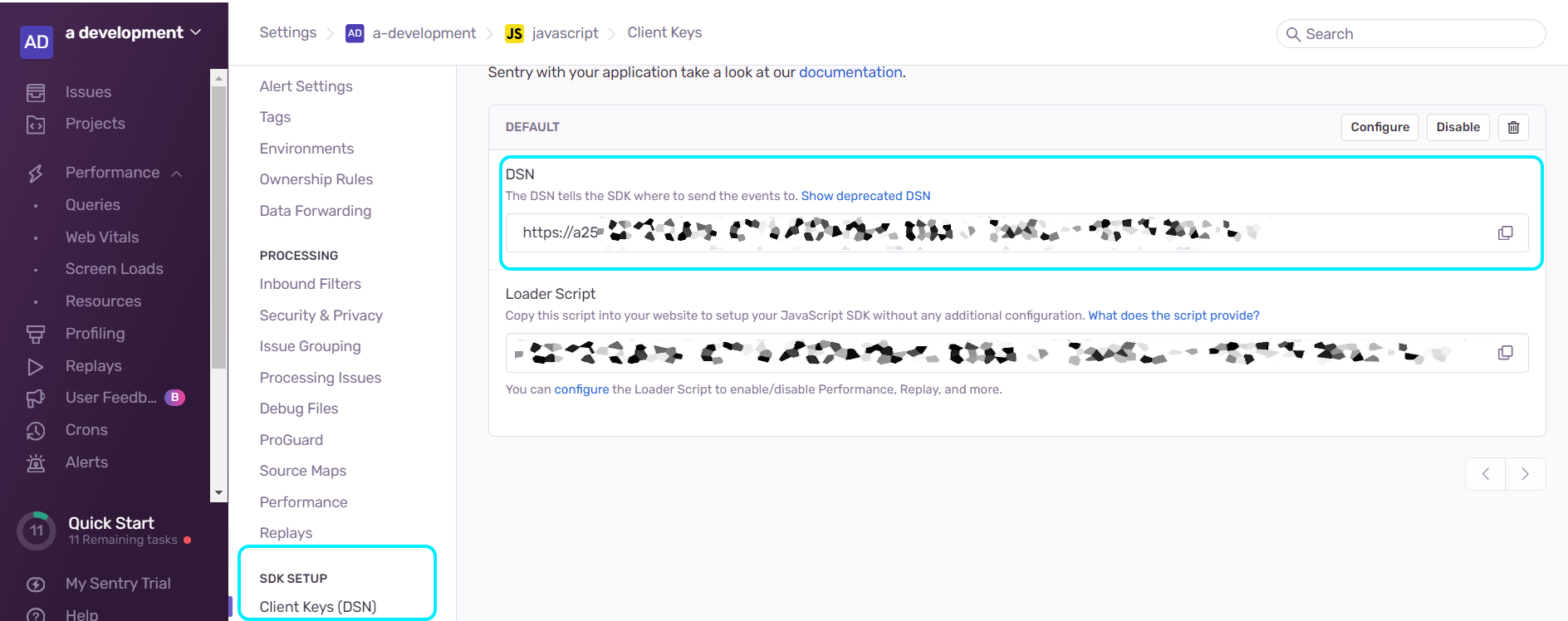Screen dimensions: 1568x621
Task: Select Client Keys (DSN) menu item
Action: click(317, 607)
